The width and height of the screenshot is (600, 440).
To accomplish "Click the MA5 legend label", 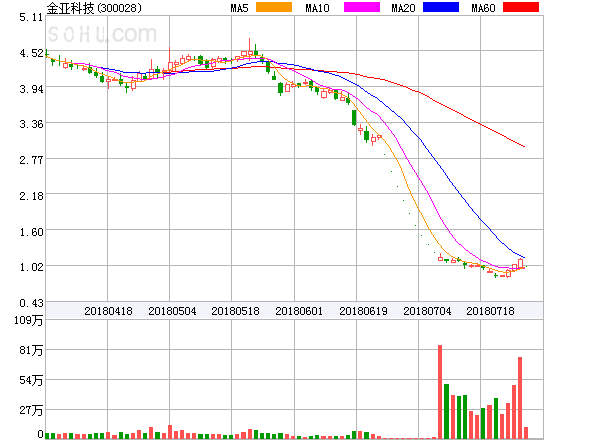I will pos(239,8).
